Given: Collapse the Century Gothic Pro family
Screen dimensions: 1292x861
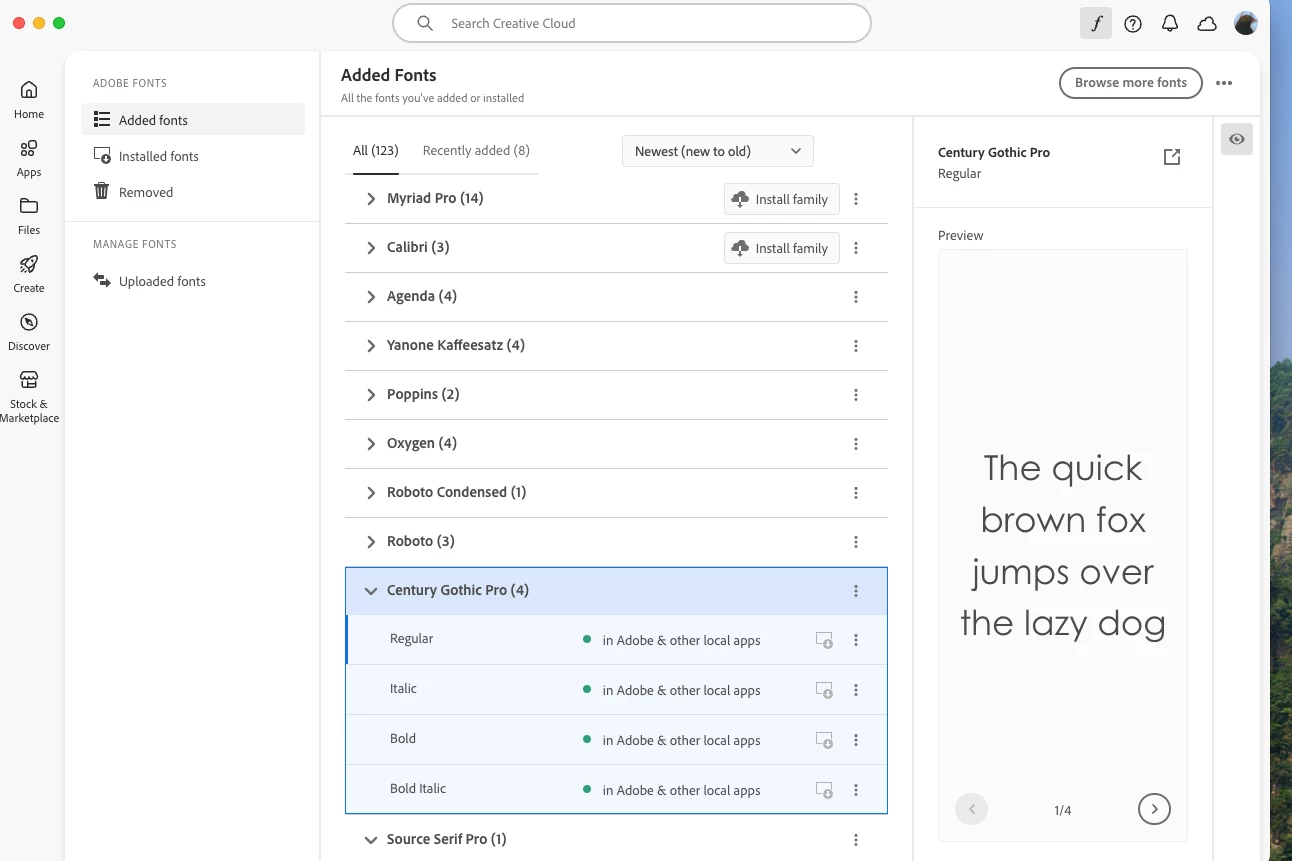Looking at the screenshot, I should click(x=371, y=591).
